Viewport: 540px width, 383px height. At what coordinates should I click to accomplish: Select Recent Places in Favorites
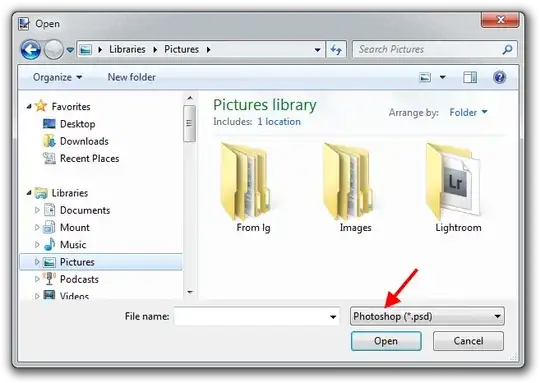tap(90, 158)
